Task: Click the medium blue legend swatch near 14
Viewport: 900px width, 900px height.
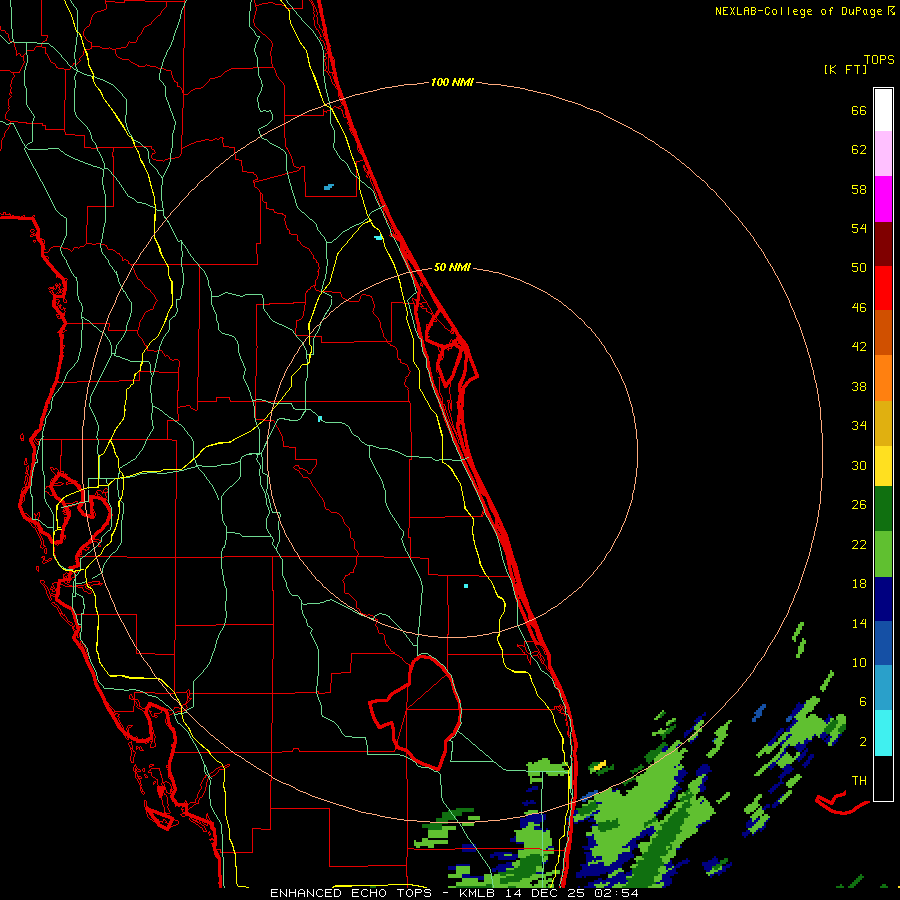Action: click(x=883, y=643)
